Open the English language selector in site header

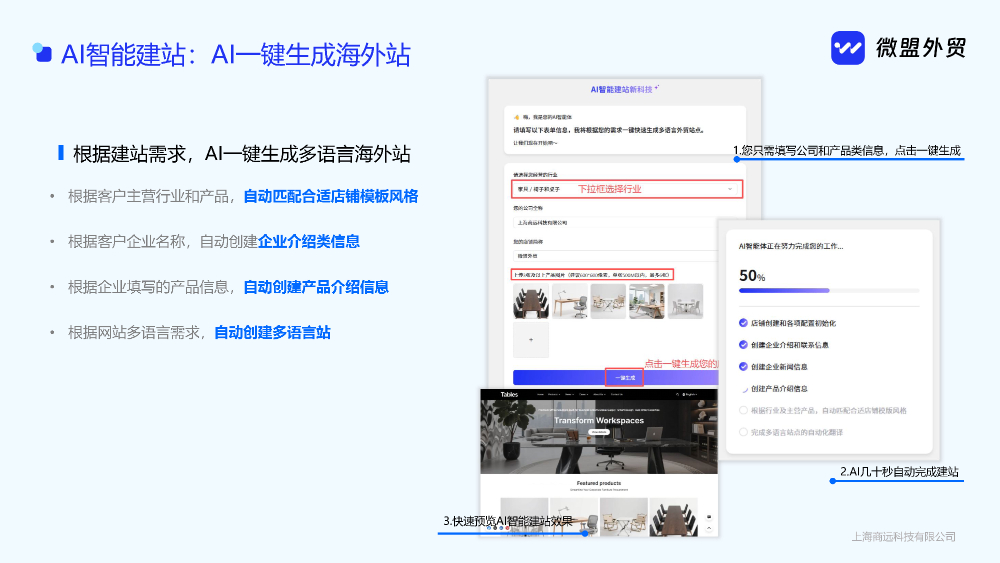click(691, 395)
